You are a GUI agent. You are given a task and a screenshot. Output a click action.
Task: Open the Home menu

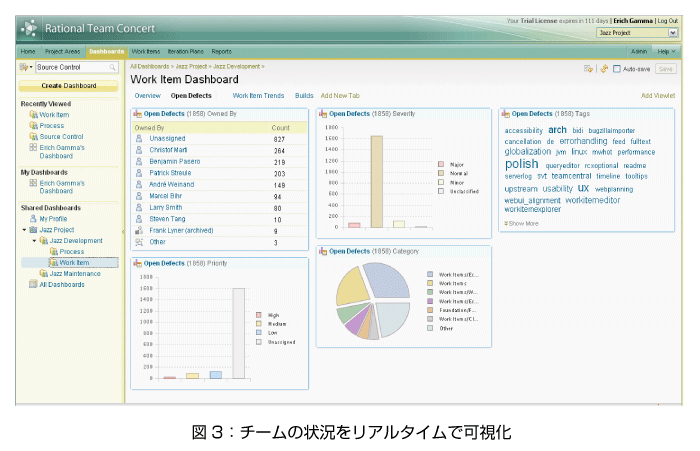pos(28,51)
